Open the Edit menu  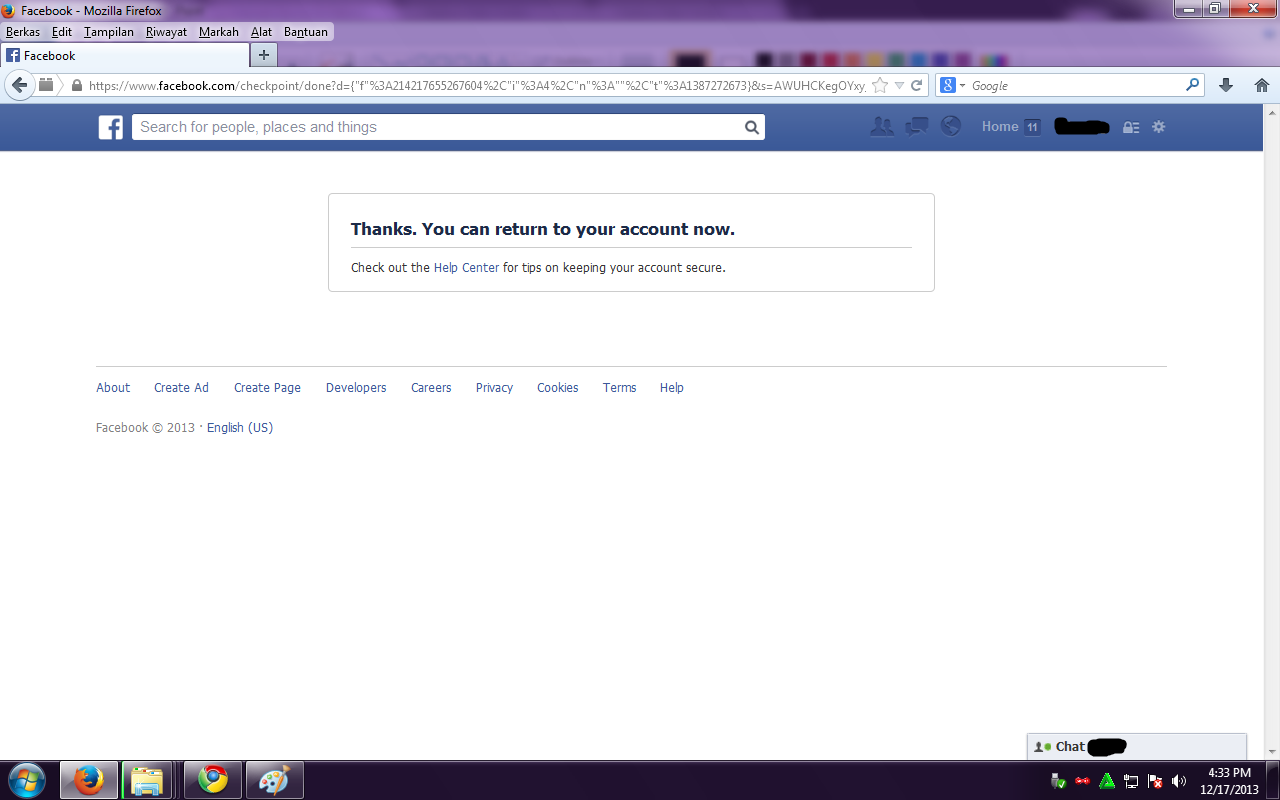(62, 32)
